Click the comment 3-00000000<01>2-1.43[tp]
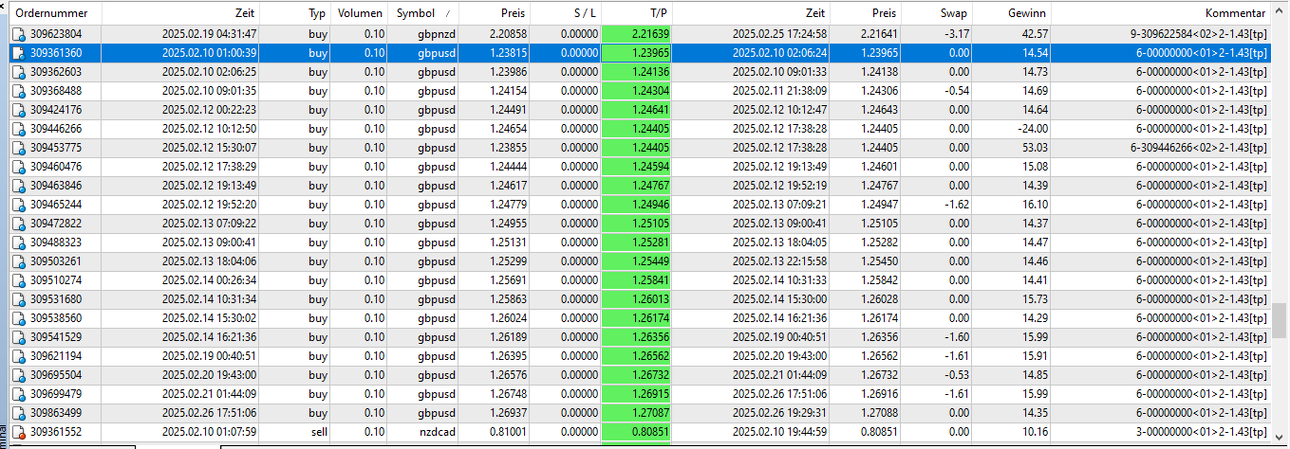Screen dimensions: 1290x449 coord(1203,433)
